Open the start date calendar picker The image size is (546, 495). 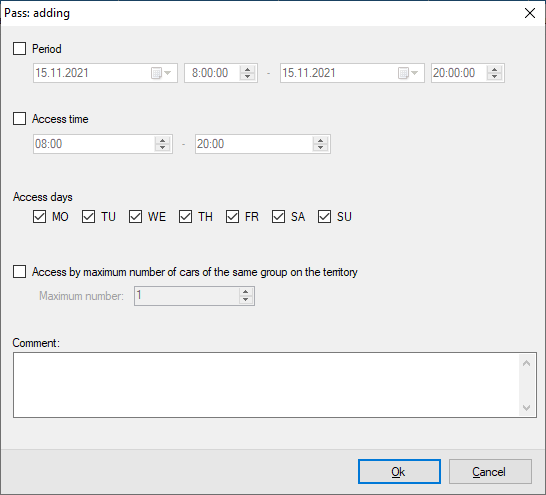pyautogui.click(x=161, y=73)
